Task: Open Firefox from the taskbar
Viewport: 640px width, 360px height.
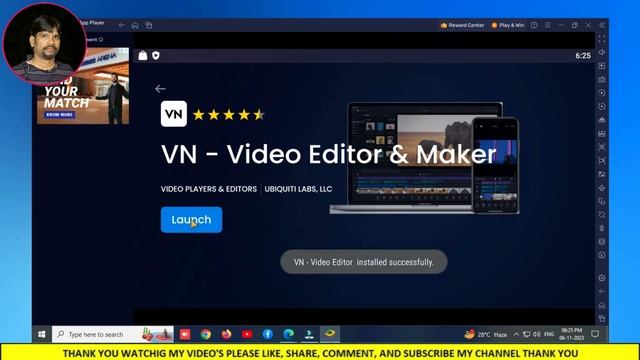Action: click(227, 334)
